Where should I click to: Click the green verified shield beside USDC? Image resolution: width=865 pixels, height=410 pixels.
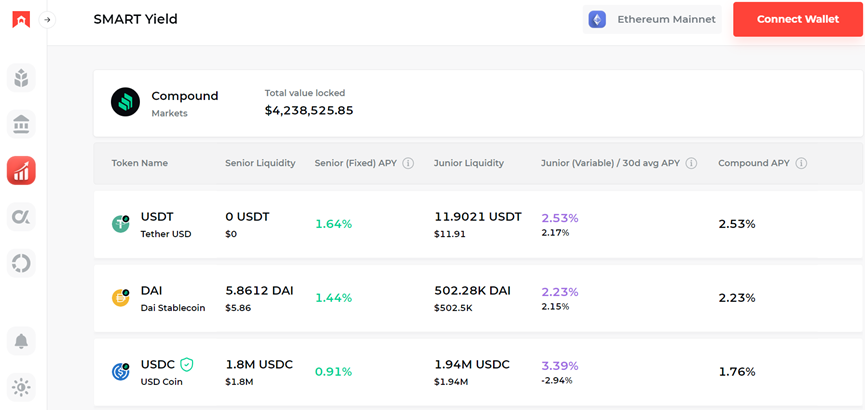[x=186, y=365]
